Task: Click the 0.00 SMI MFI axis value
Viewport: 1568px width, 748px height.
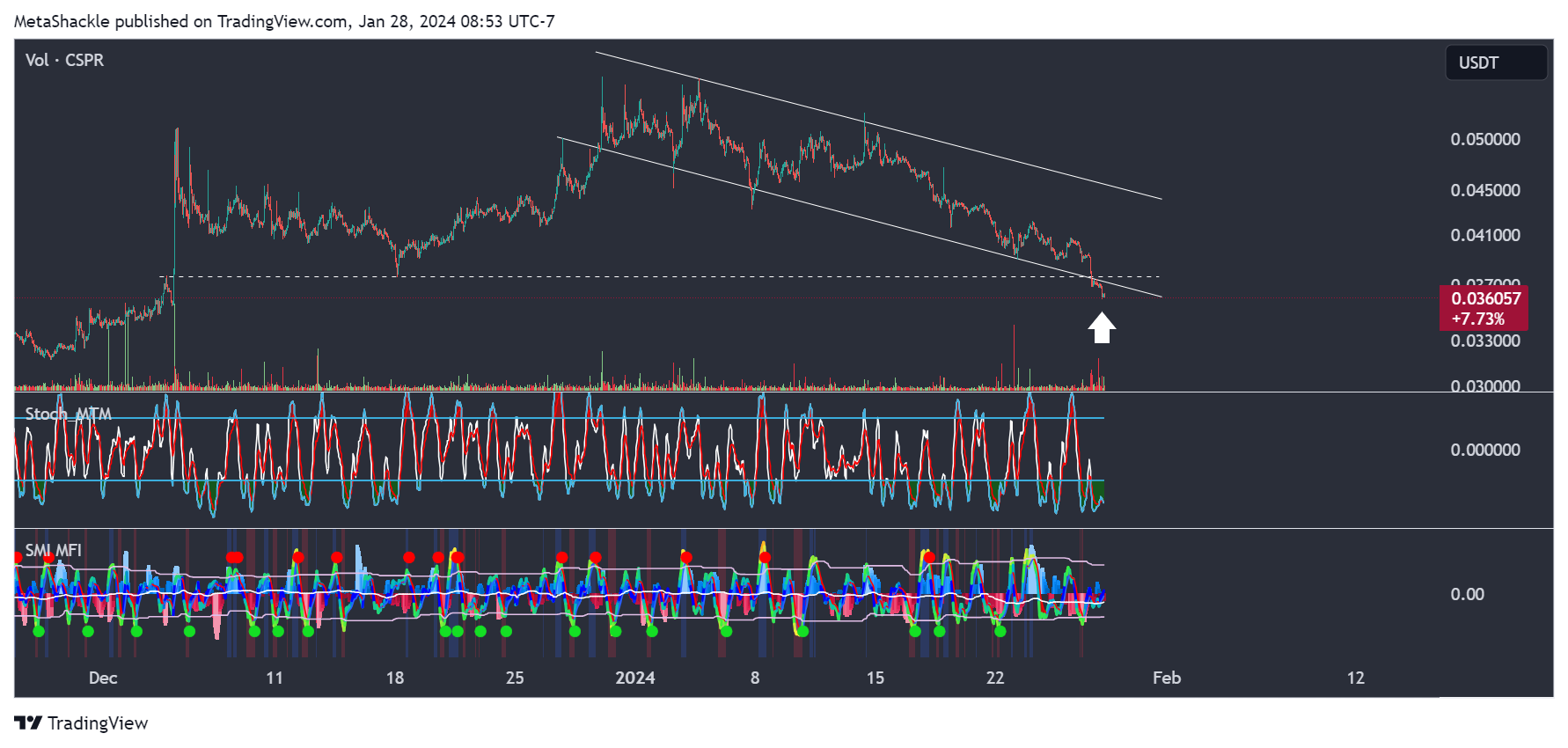Action: 1468,594
